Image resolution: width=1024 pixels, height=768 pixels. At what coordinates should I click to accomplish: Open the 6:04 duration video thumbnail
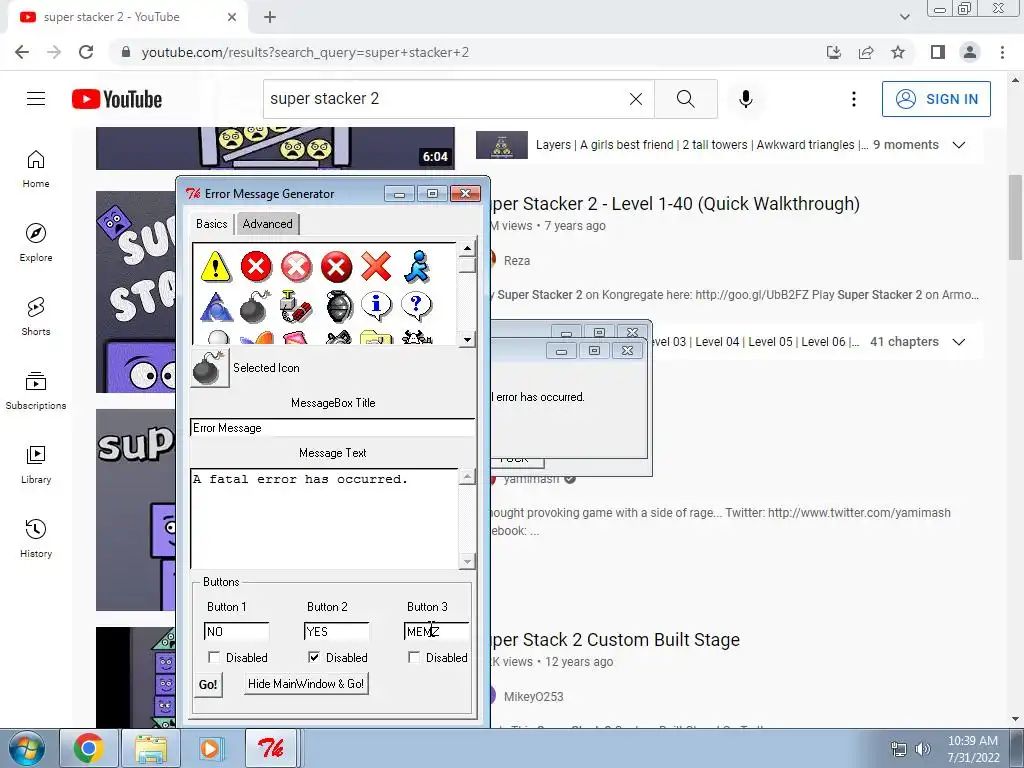pos(275,148)
